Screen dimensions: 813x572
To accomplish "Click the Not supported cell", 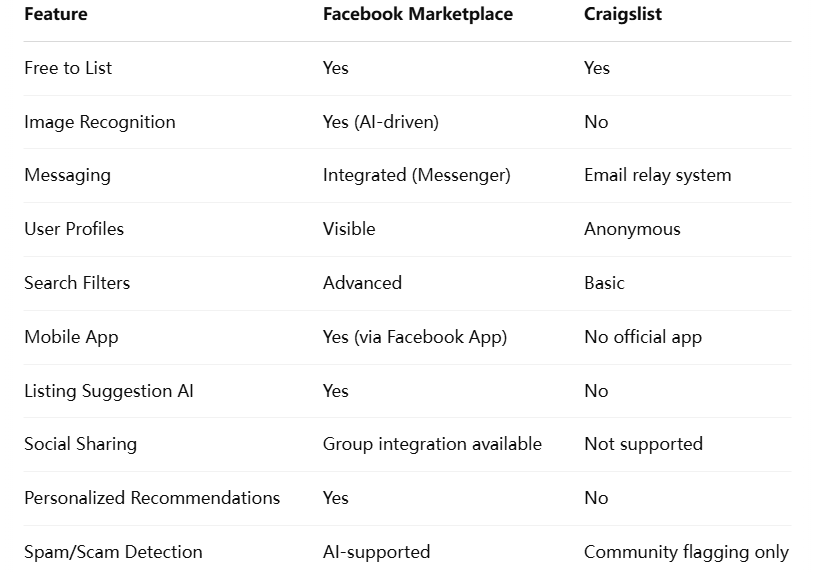I will (643, 444).
